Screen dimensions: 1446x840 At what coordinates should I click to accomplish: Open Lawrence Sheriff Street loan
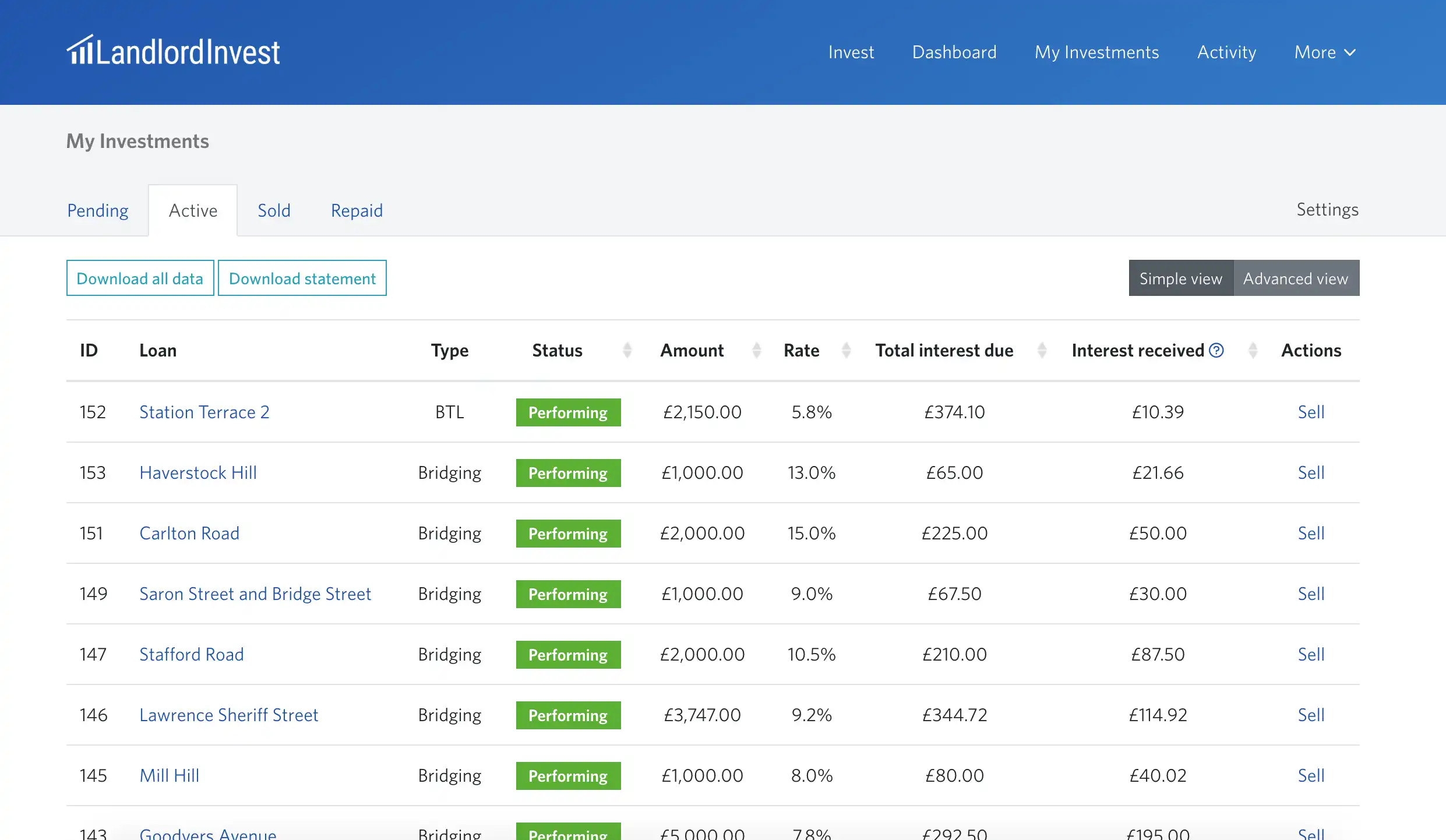click(229, 715)
